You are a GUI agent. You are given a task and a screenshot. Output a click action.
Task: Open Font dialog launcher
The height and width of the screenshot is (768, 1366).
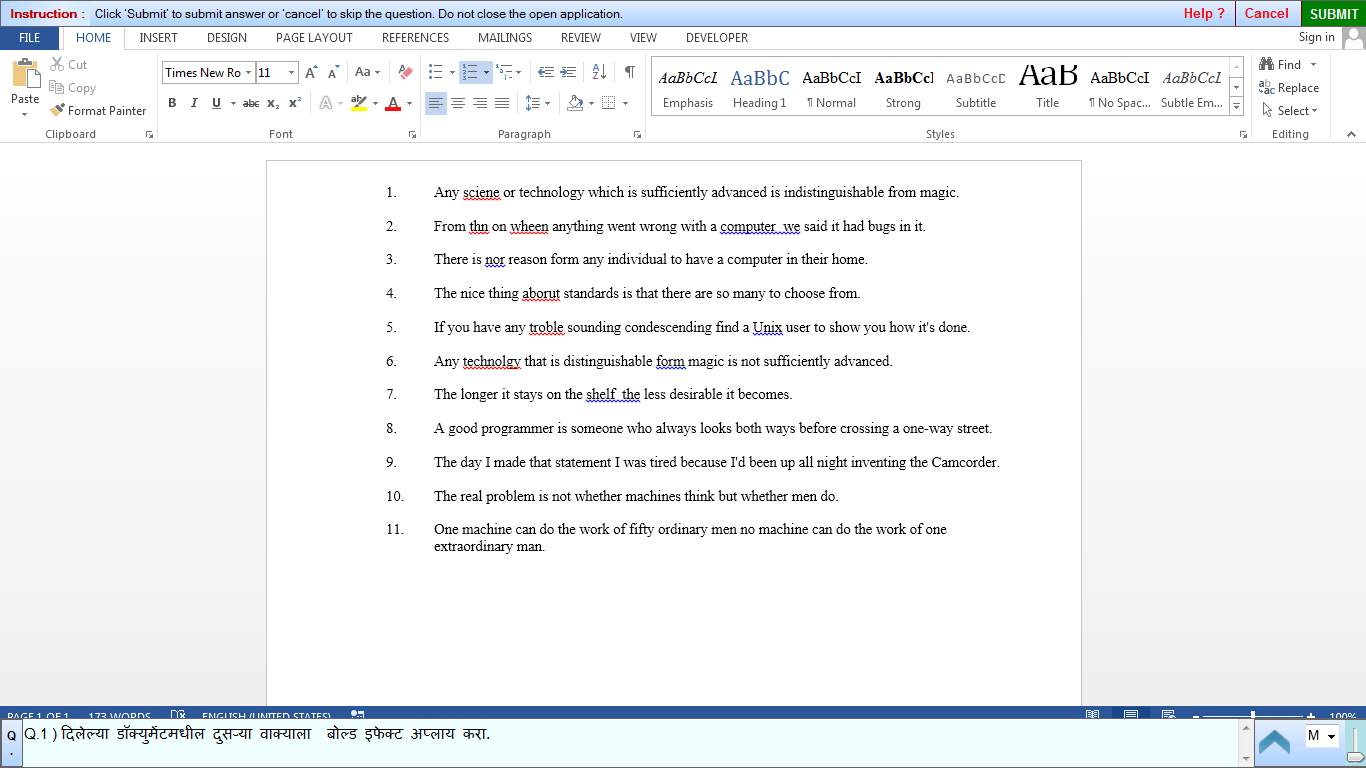tap(411, 134)
